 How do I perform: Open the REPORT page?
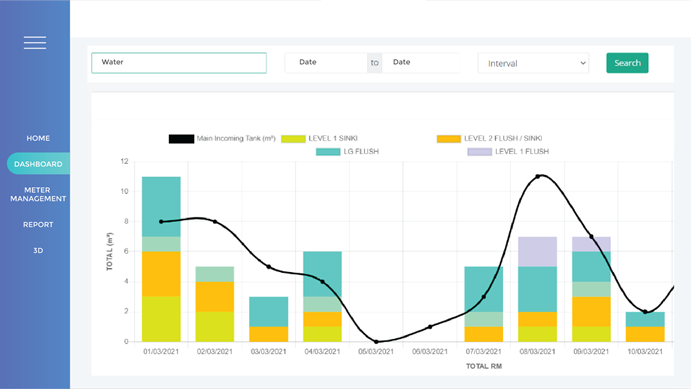(x=38, y=225)
